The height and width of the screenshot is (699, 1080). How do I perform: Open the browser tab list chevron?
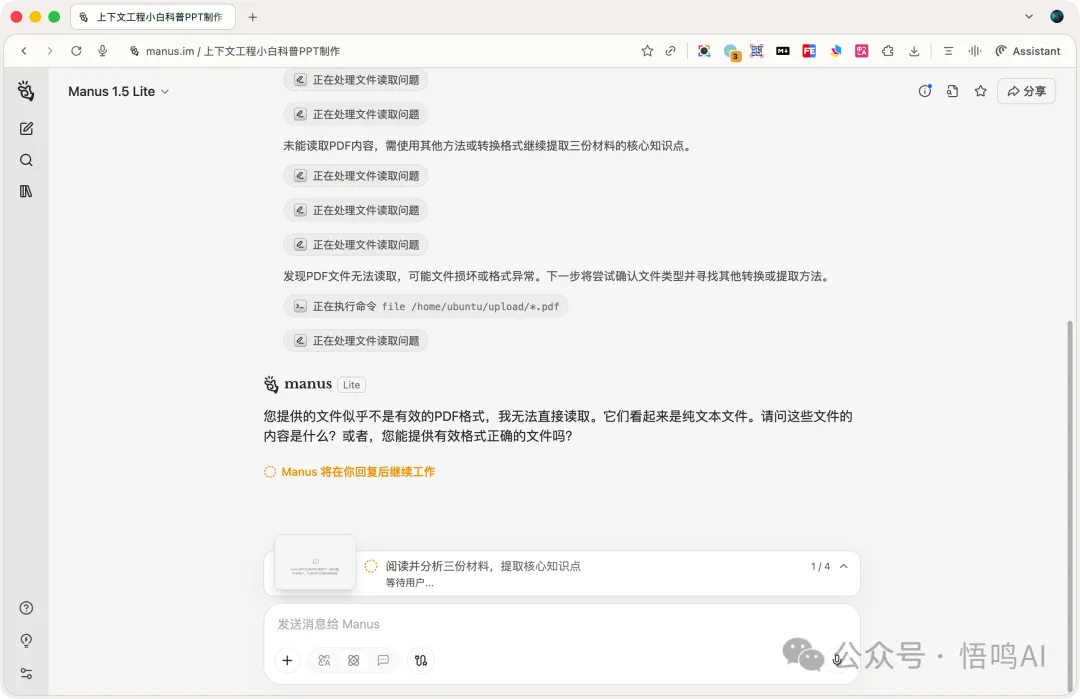pos(1029,17)
